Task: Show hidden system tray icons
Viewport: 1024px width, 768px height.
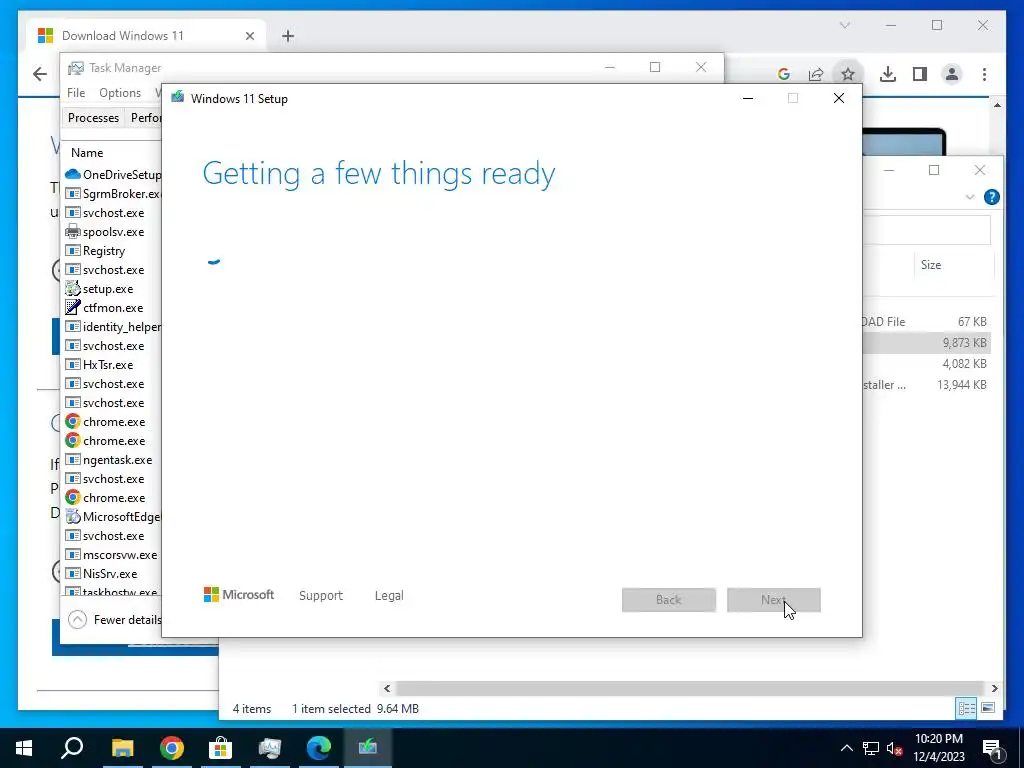Action: [x=846, y=748]
